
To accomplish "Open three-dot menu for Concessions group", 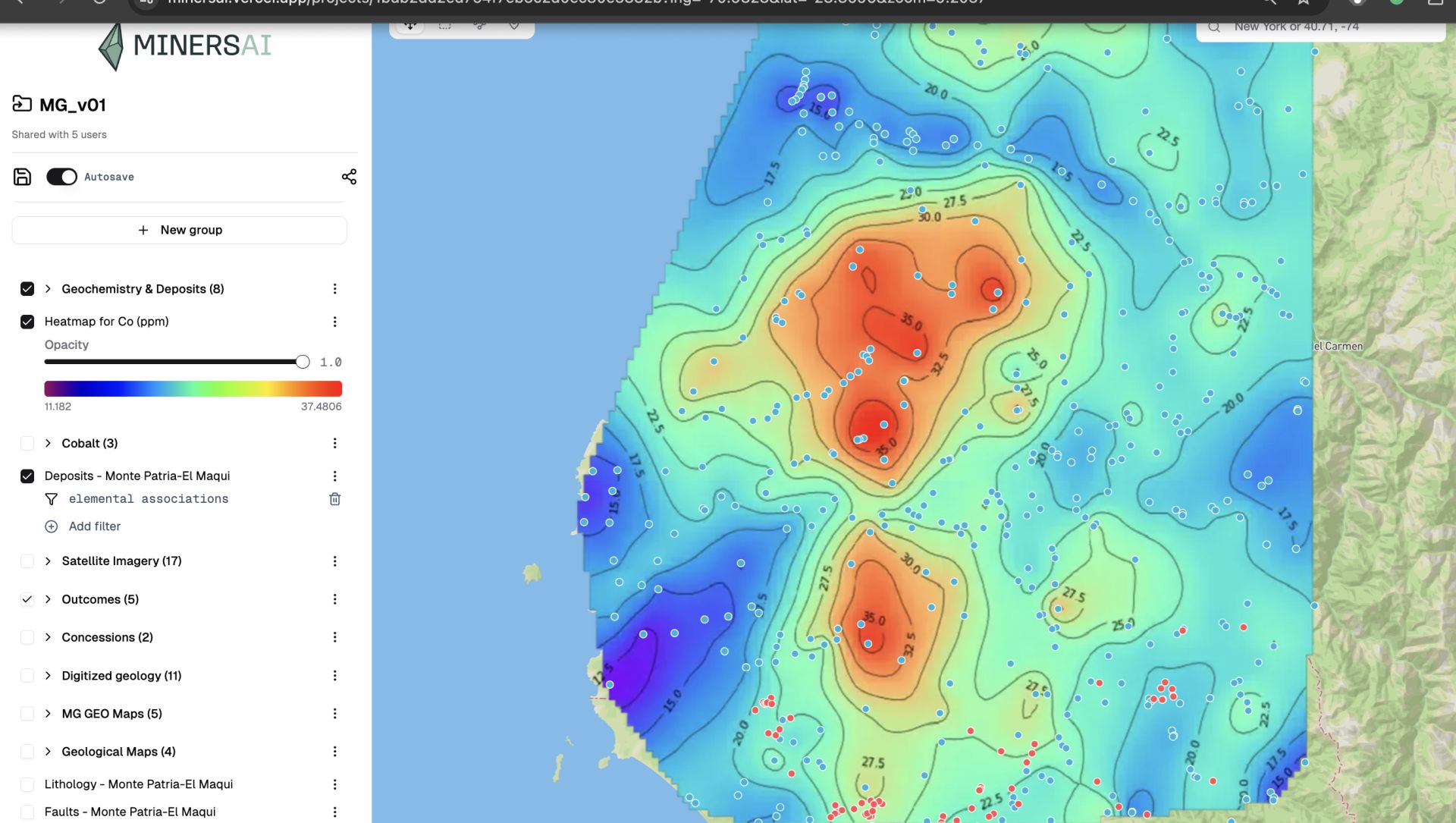I will pyautogui.click(x=334, y=637).
